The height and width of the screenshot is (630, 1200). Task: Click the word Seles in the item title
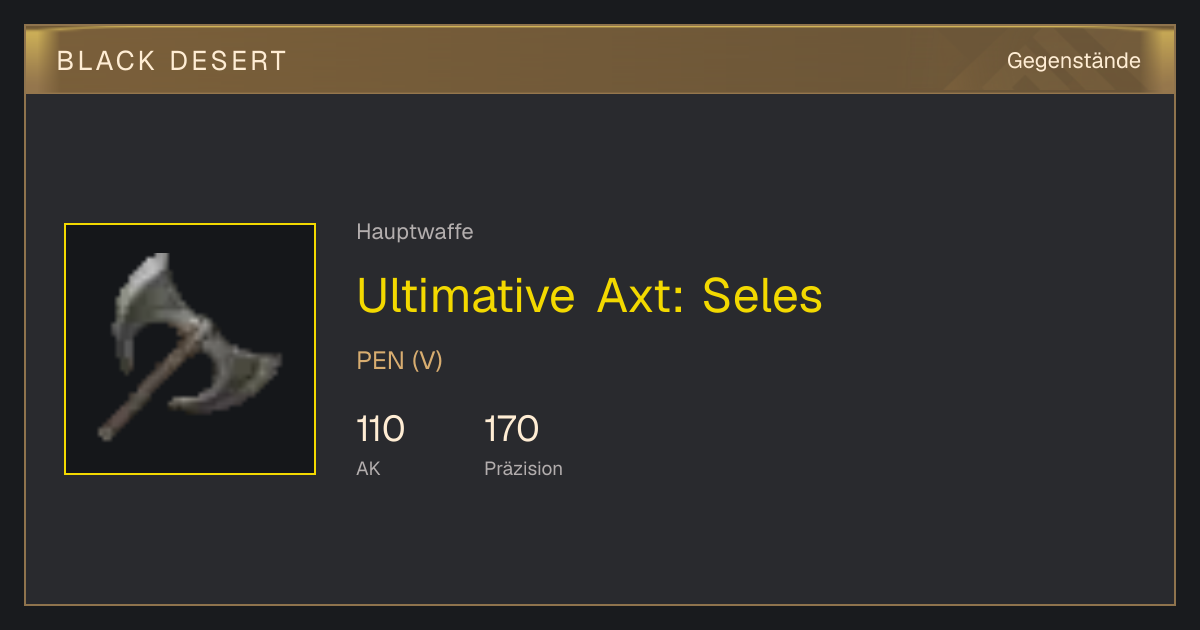762,295
